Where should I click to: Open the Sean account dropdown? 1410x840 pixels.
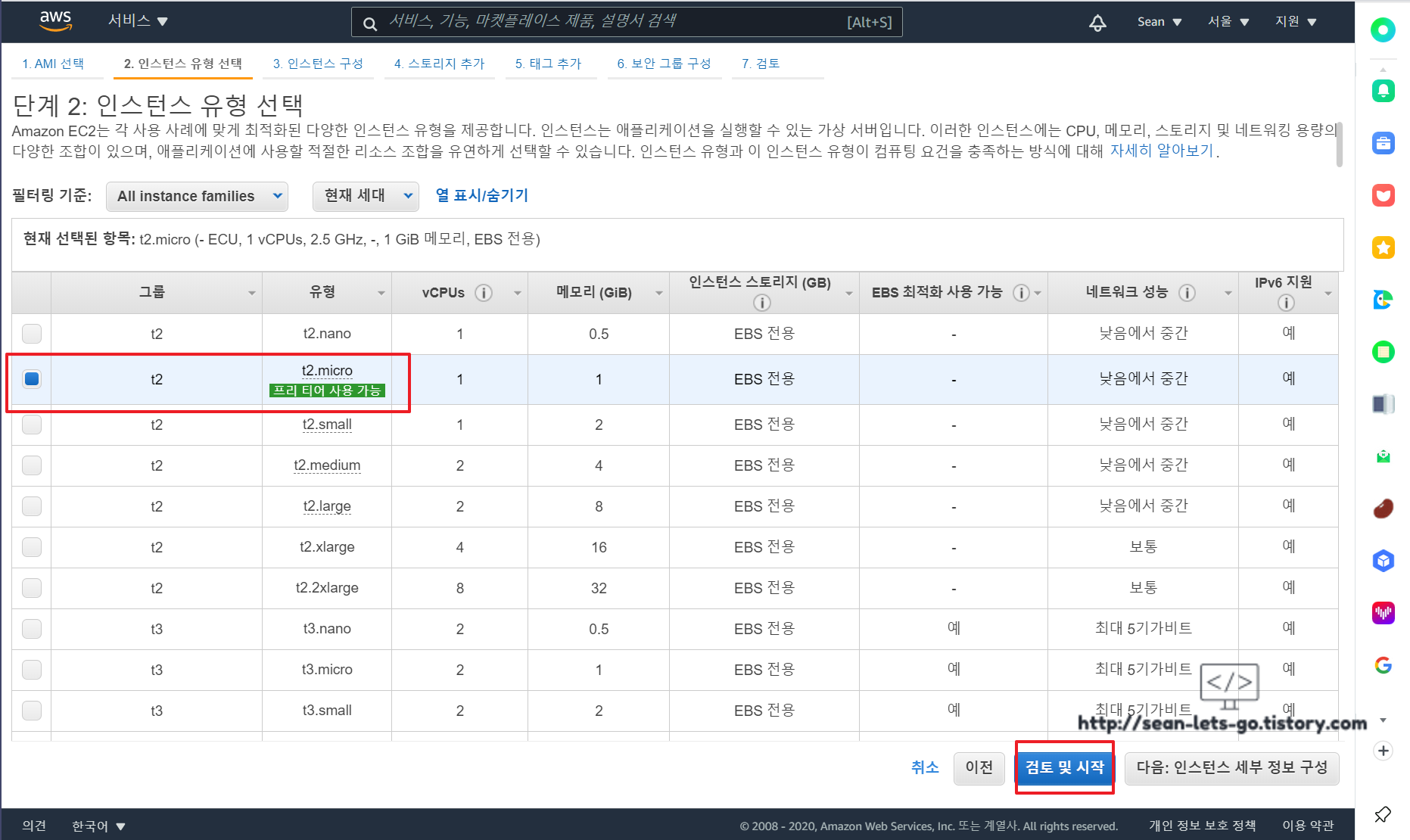[x=1159, y=22]
